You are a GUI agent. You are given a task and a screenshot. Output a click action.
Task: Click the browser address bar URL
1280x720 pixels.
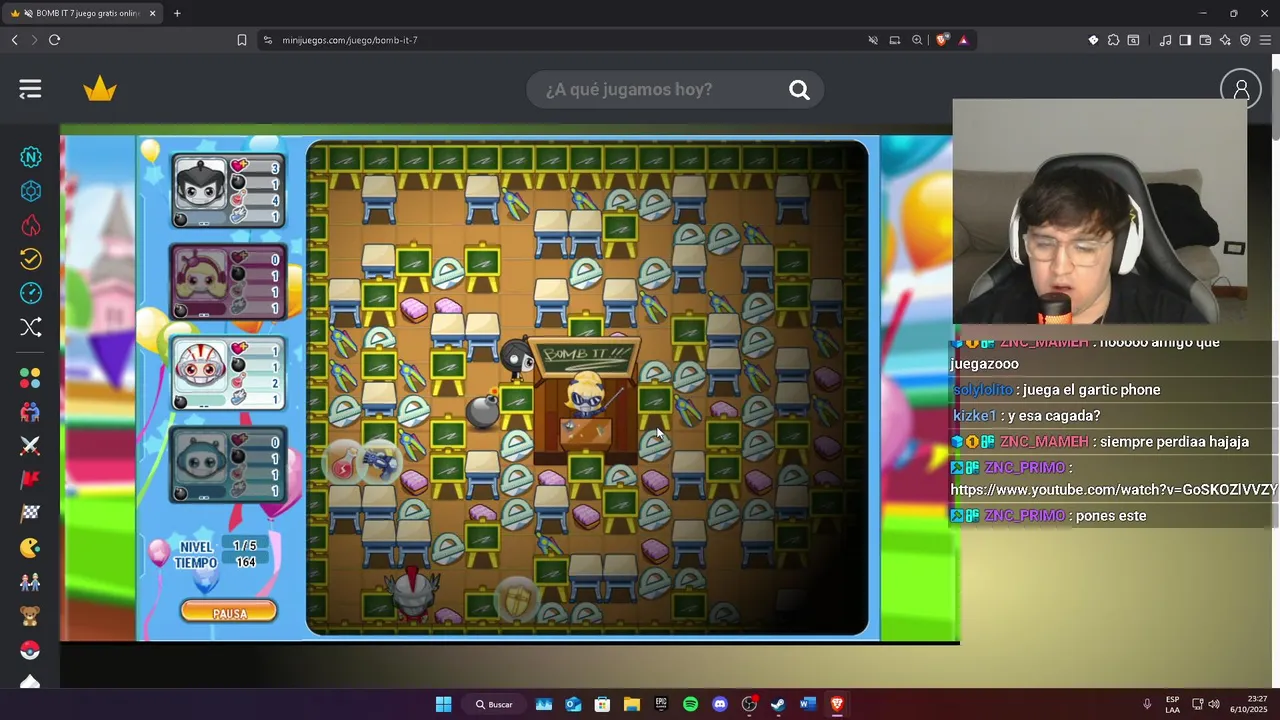click(350, 40)
